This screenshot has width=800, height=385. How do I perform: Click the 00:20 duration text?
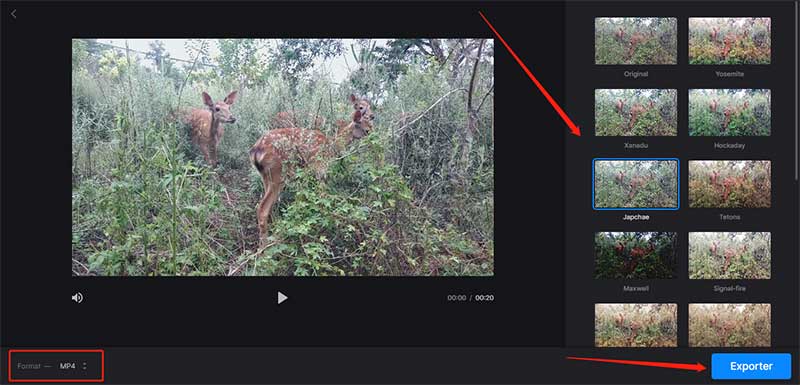click(x=485, y=298)
